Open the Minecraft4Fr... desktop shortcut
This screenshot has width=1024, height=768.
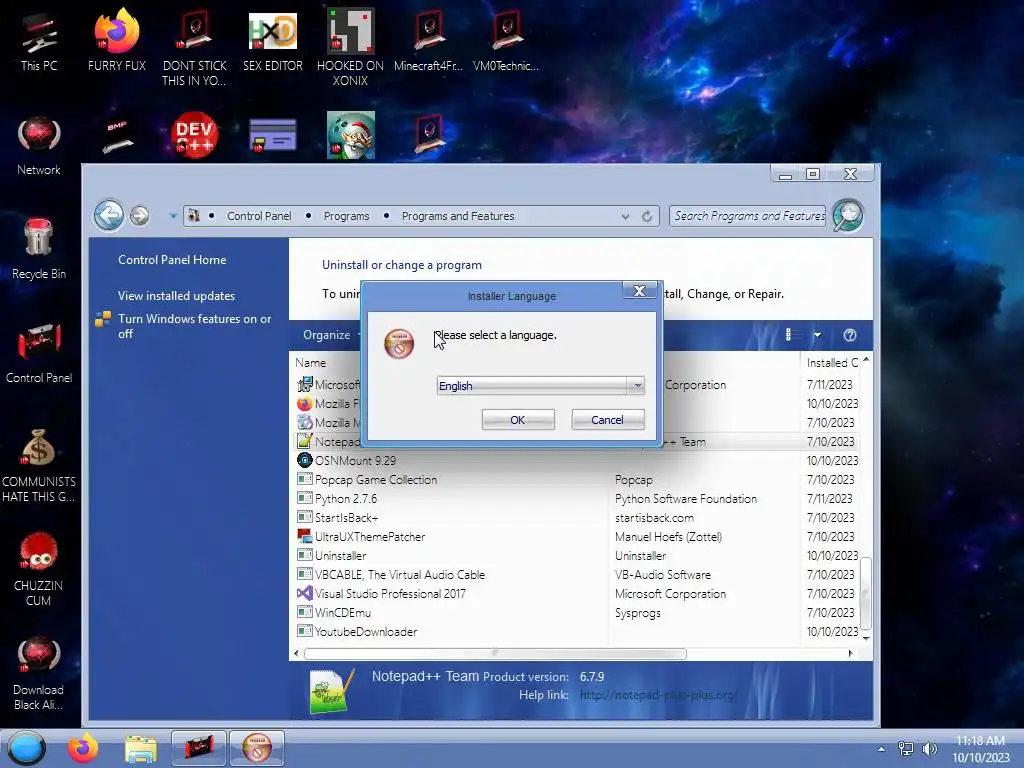pos(428,41)
